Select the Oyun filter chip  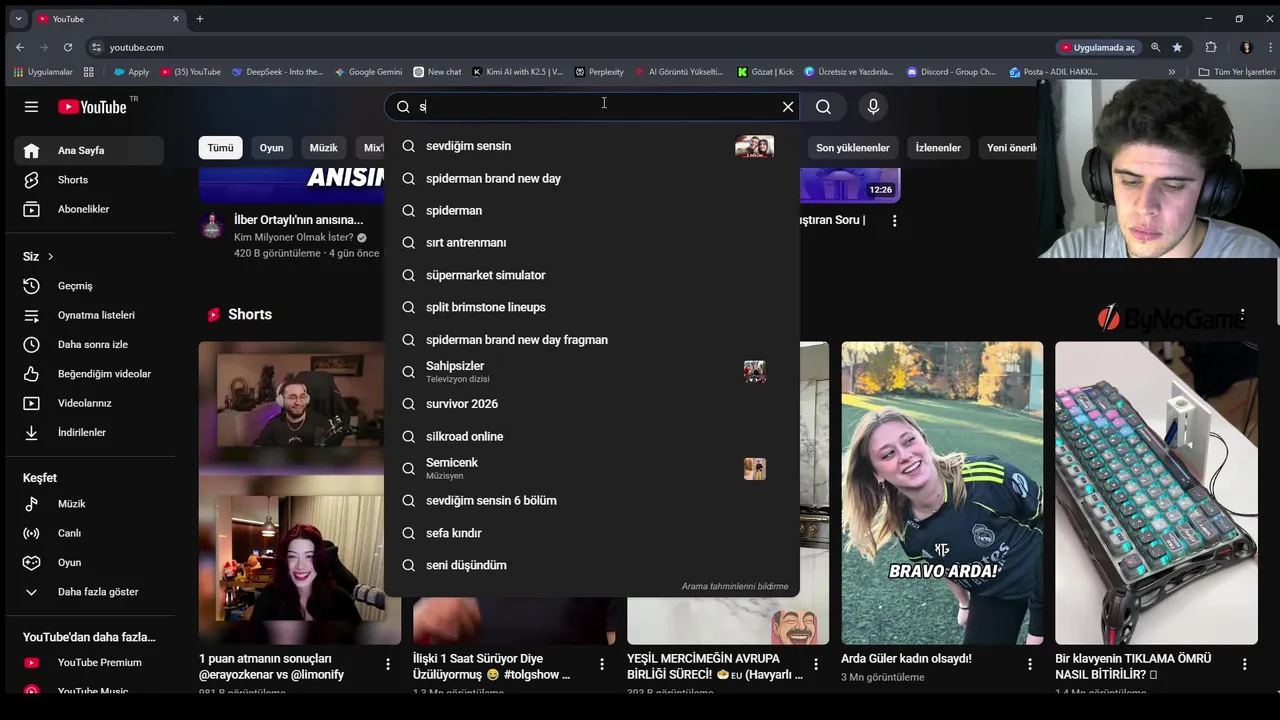point(271,148)
